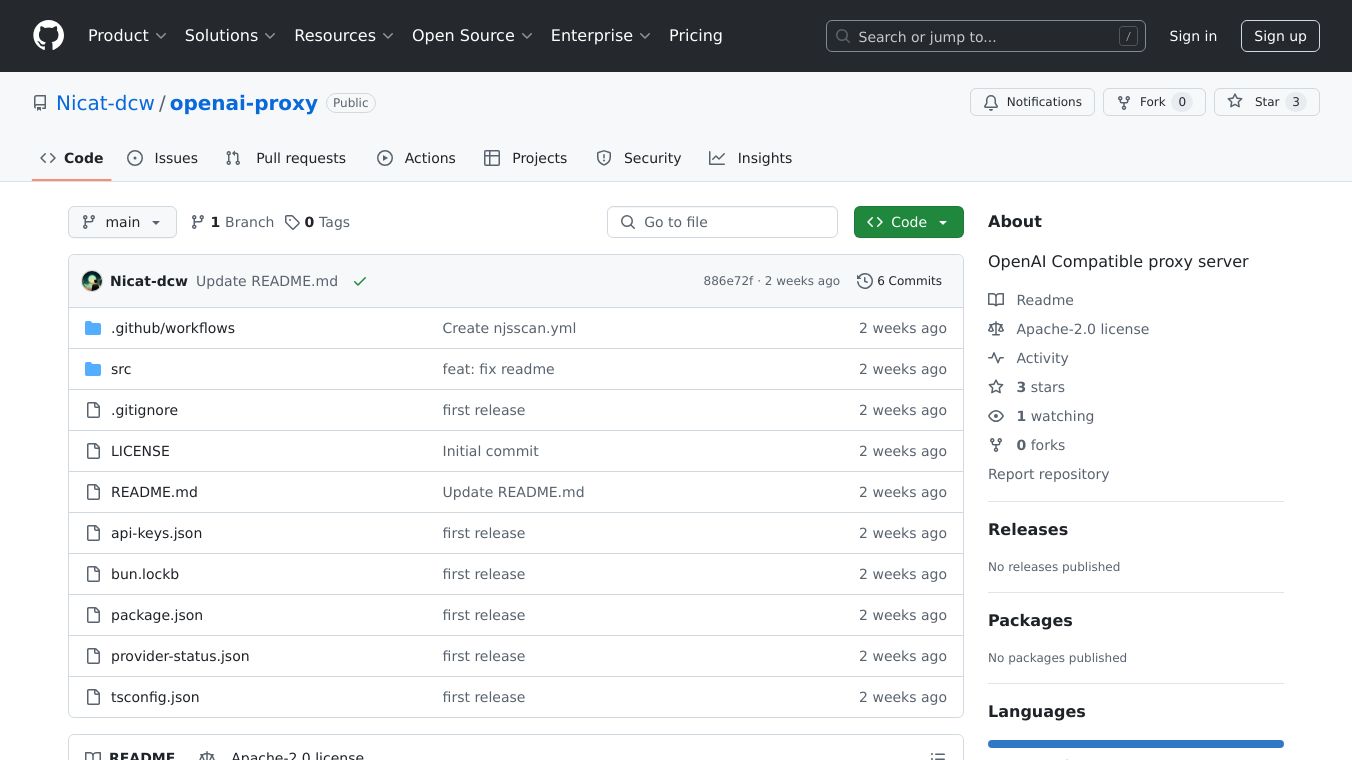Expand the main branch dropdown
This screenshot has height=760, width=1352.
122,222
